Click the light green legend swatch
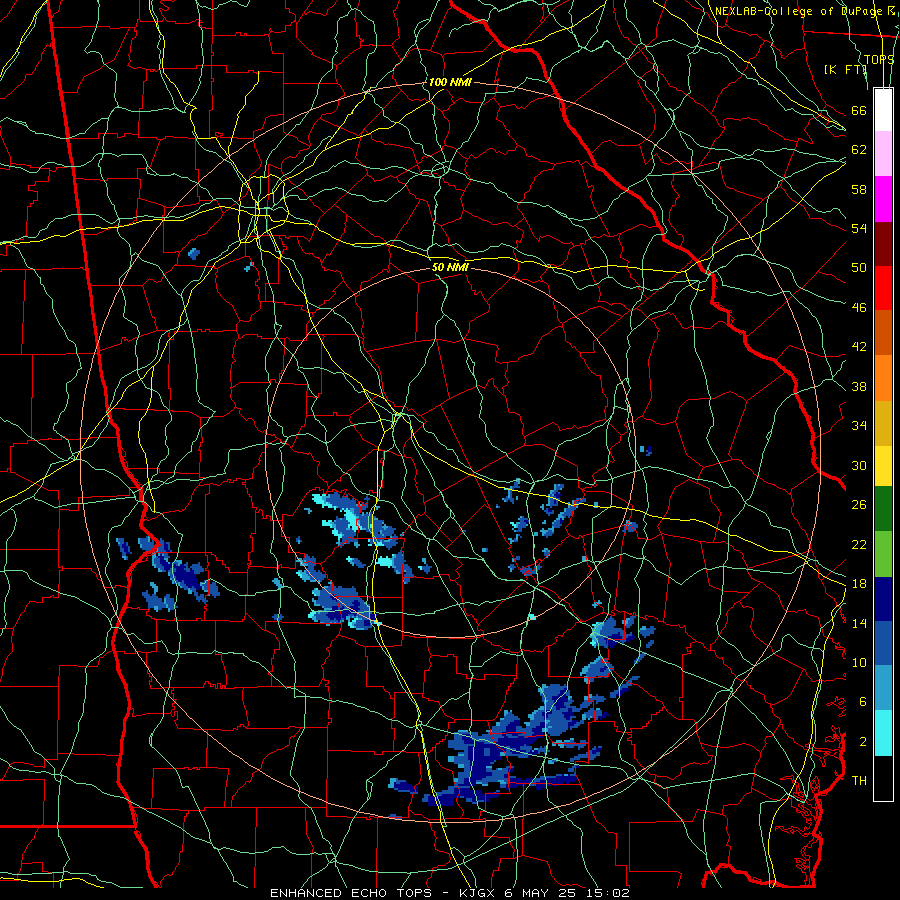Viewport: 900px width, 900px height. click(x=883, y=554)
